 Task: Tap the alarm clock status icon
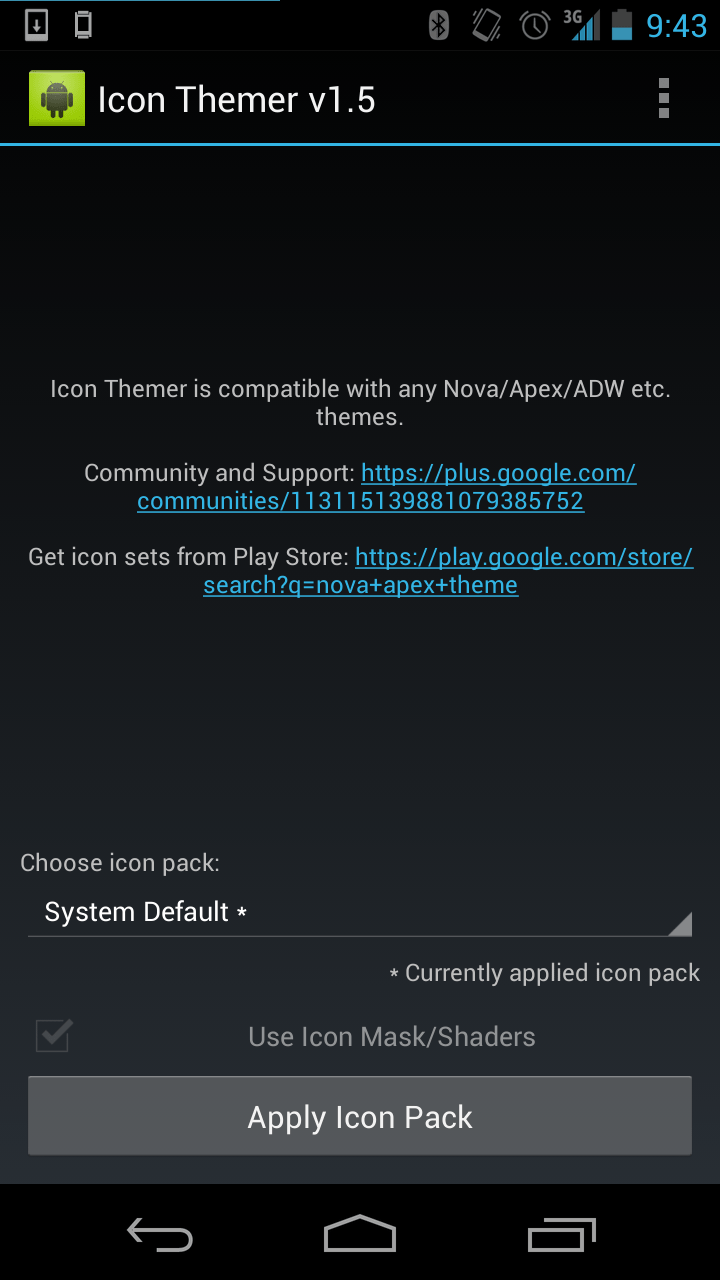pos(535,25)
